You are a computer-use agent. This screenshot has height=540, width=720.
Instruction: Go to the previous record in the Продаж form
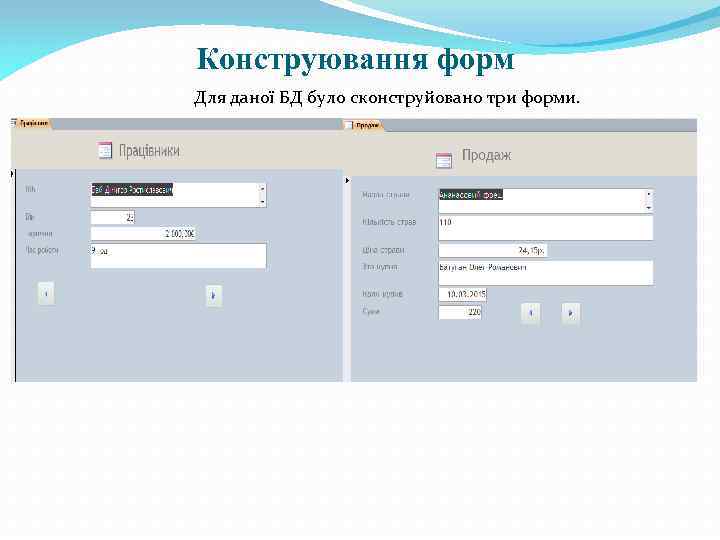pyautogui.click(x=530, y=313)
